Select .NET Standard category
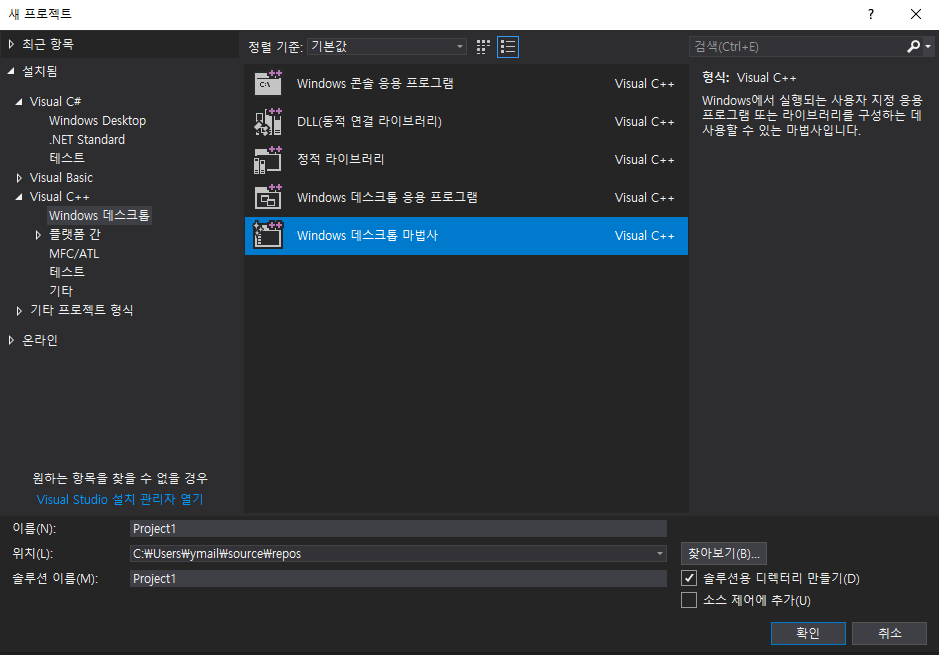939x655 pixels. (x=87, y=140)
